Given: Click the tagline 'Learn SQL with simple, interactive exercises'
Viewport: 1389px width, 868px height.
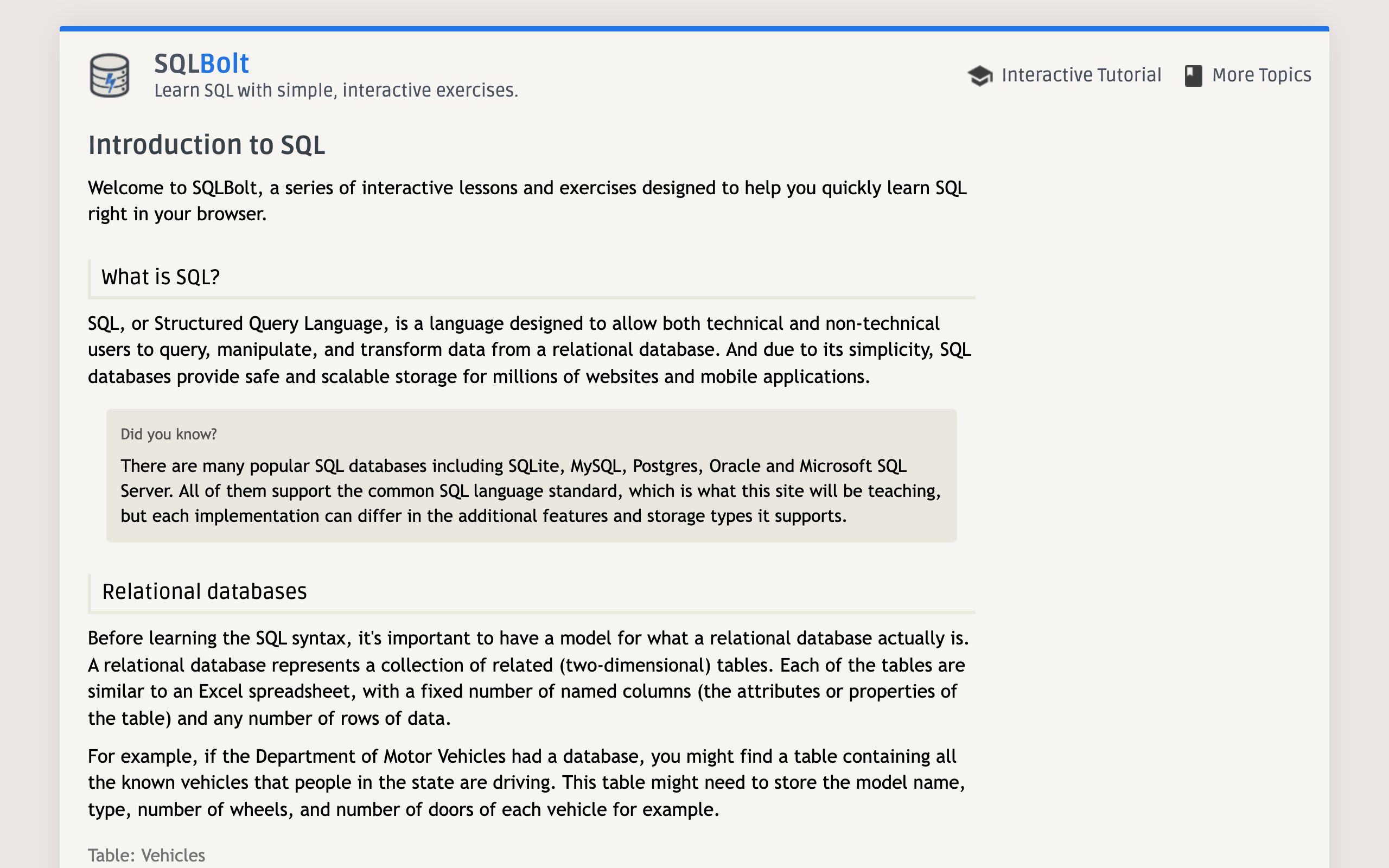Looking at the screenshot, I should (x=336, y=91).
